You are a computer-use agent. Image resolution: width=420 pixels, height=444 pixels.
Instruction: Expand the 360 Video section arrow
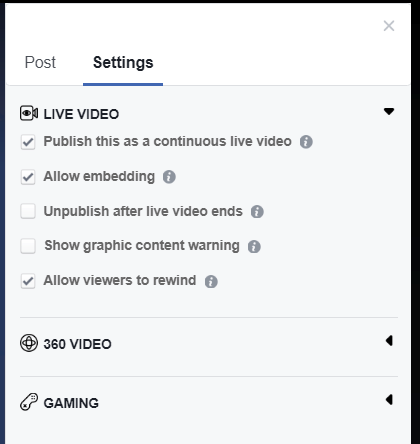click(x=389, y=341)
